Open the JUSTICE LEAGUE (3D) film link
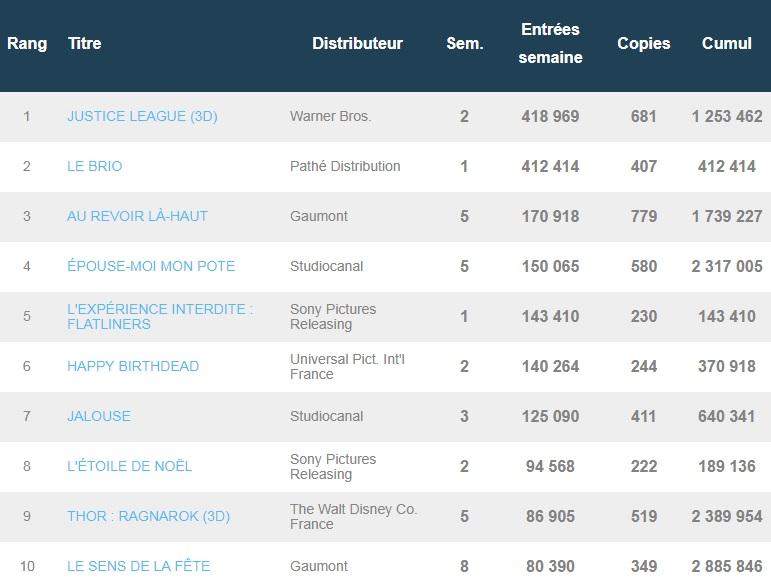Image resolution: width=771 pixels, height=582 pixels. coord(142,116)
